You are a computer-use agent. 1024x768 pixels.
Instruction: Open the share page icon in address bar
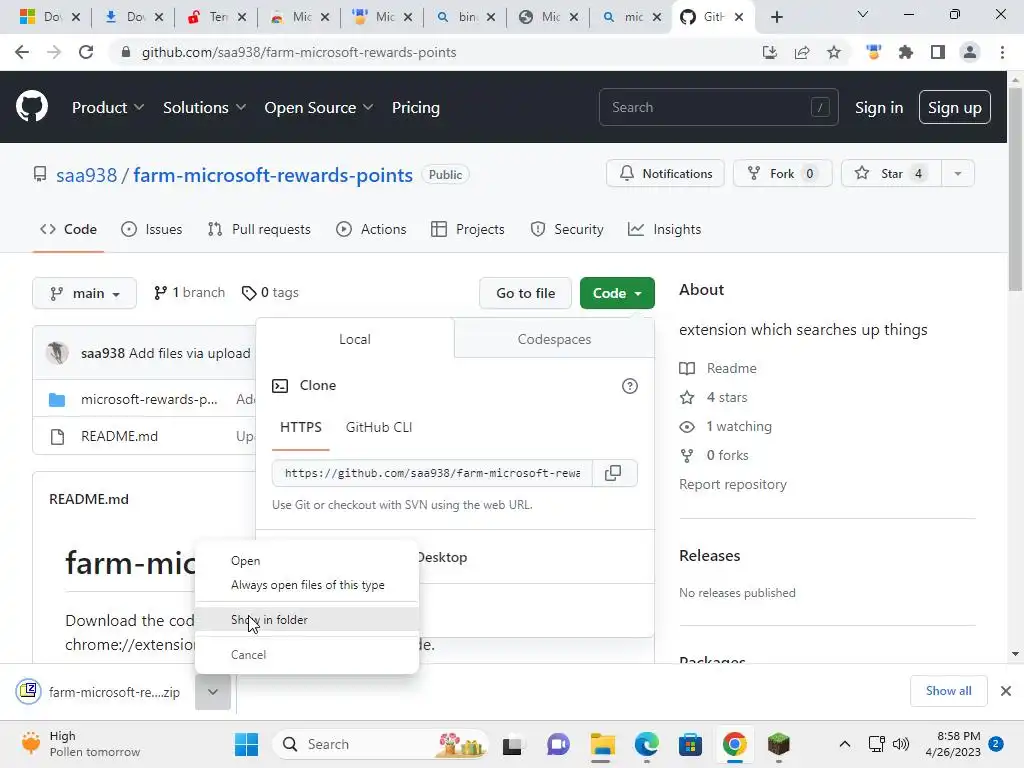802,52
